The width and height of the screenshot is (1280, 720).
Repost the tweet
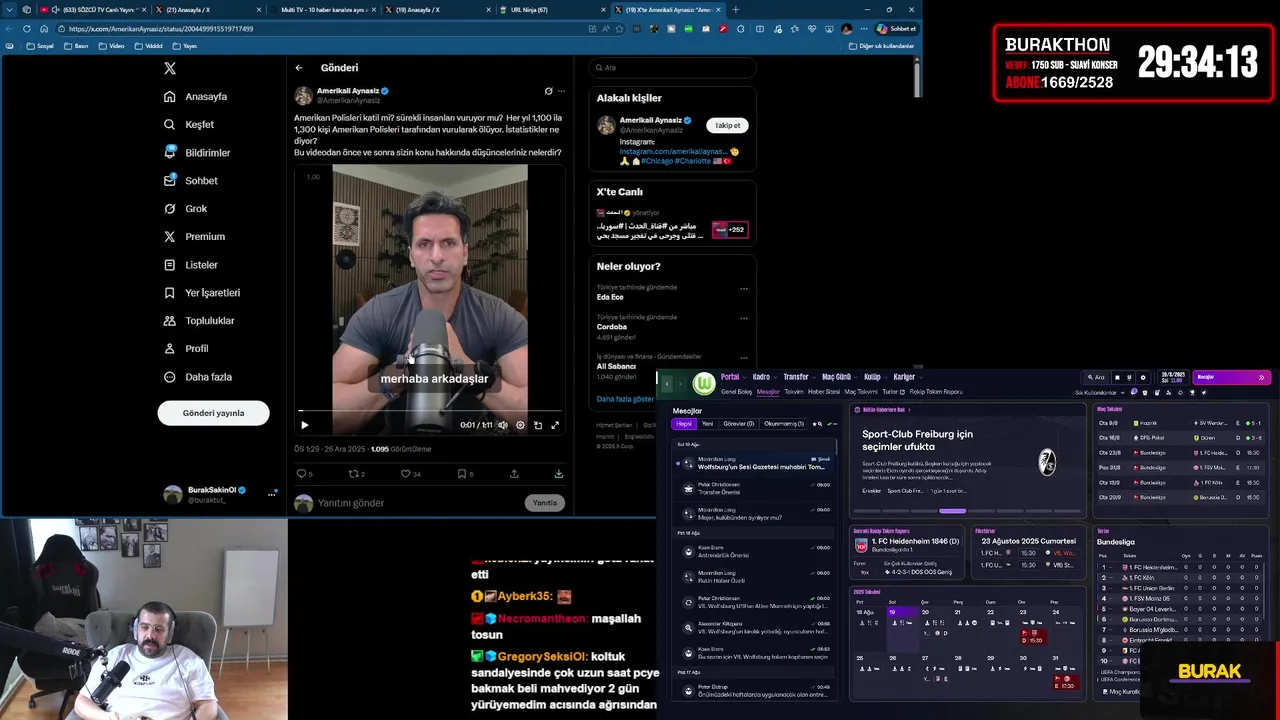(x=355, y=474)
